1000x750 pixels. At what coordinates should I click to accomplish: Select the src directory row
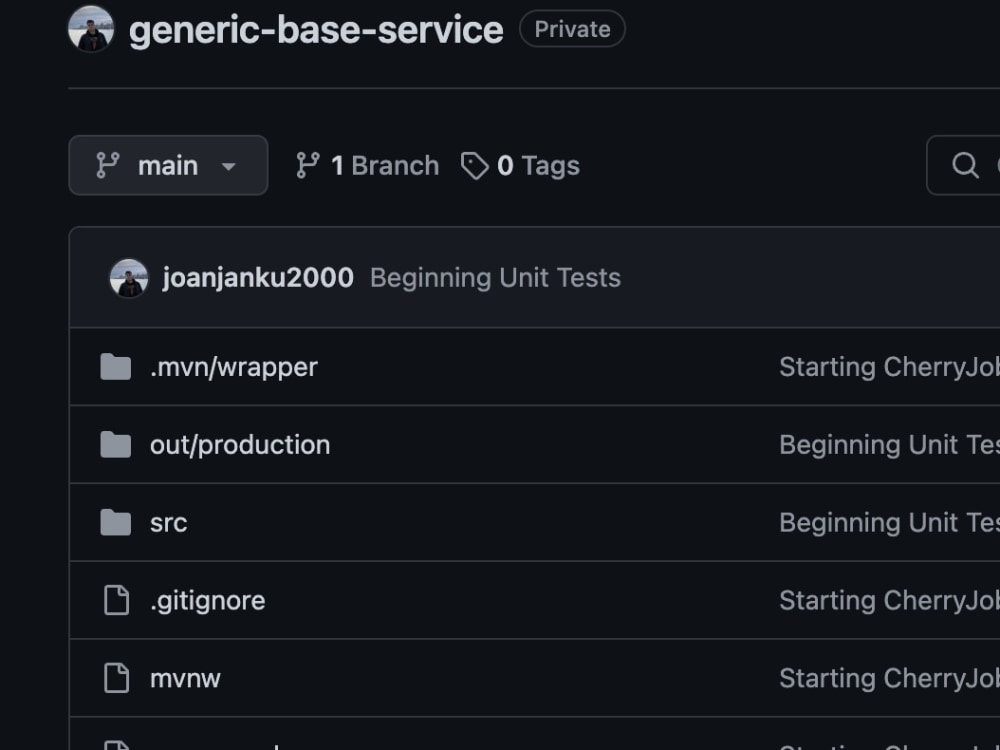pyautogui.click(x=168, y=522)
